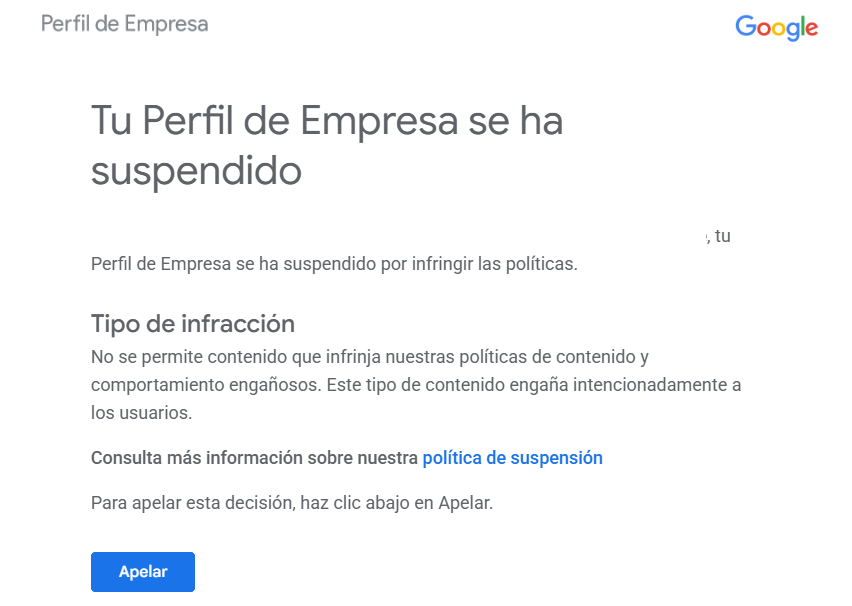Click the Consulta más información bold text

254,457
